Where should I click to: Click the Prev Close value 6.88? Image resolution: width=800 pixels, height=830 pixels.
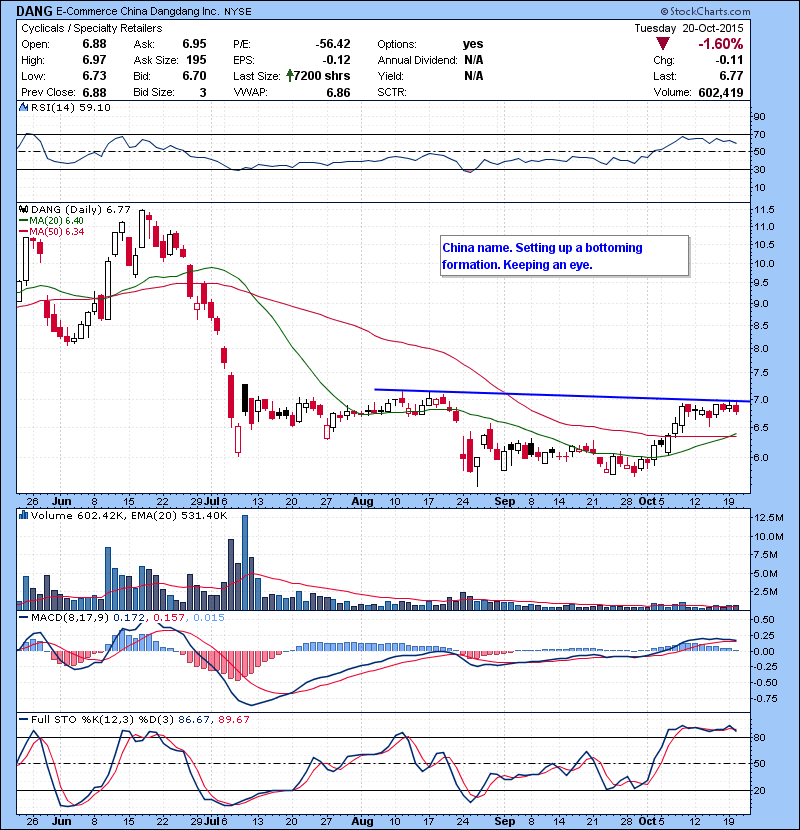[x=94, y=93]
